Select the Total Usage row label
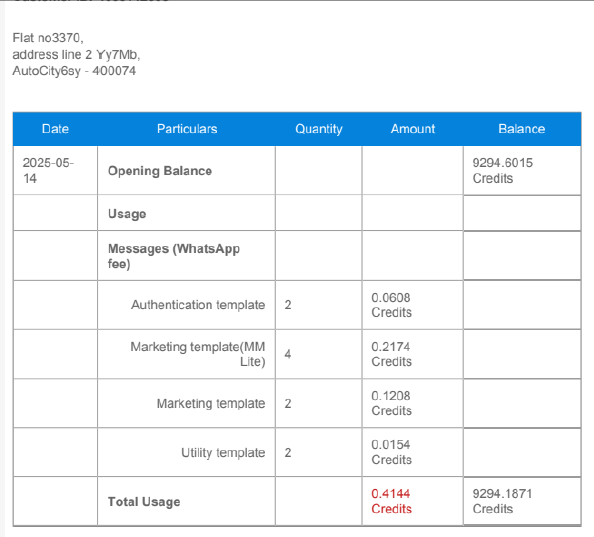 pos(144,502)
